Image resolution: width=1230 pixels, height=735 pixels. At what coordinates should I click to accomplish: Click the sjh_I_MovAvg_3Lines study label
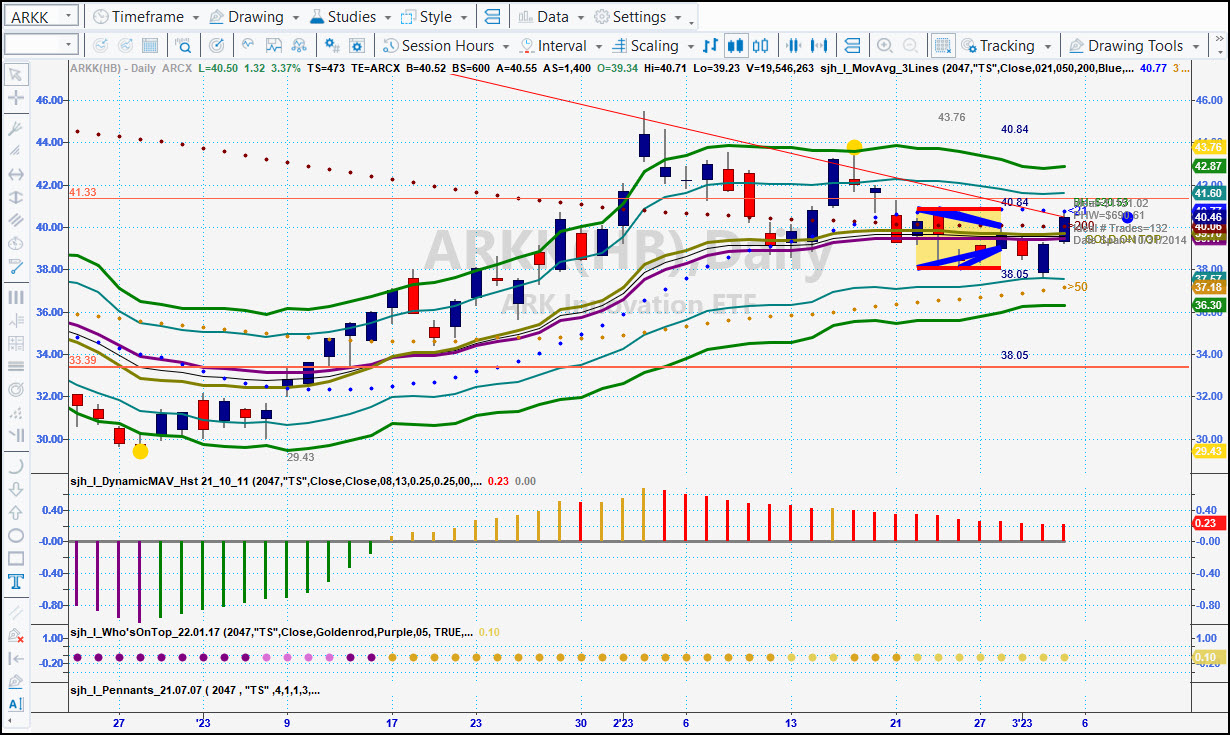click(977, 68)
